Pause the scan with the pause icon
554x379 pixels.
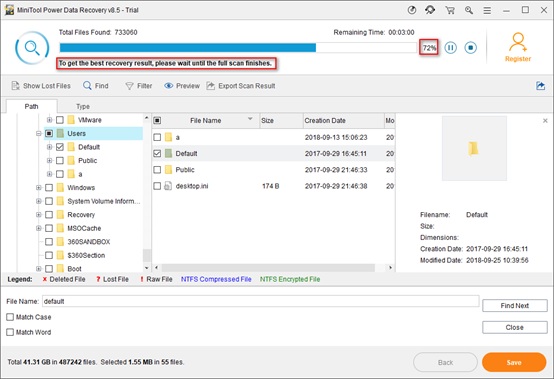tap(450, 48)
